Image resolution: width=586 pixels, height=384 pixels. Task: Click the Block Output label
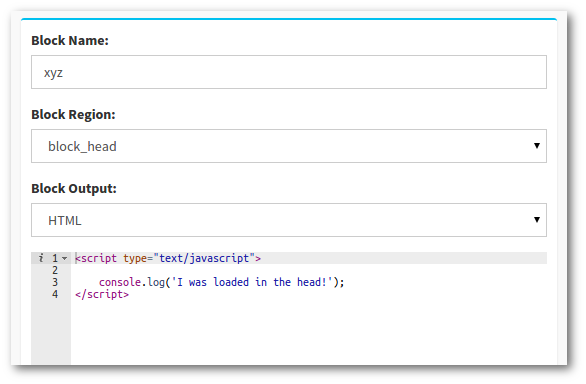tap(74, 188)
